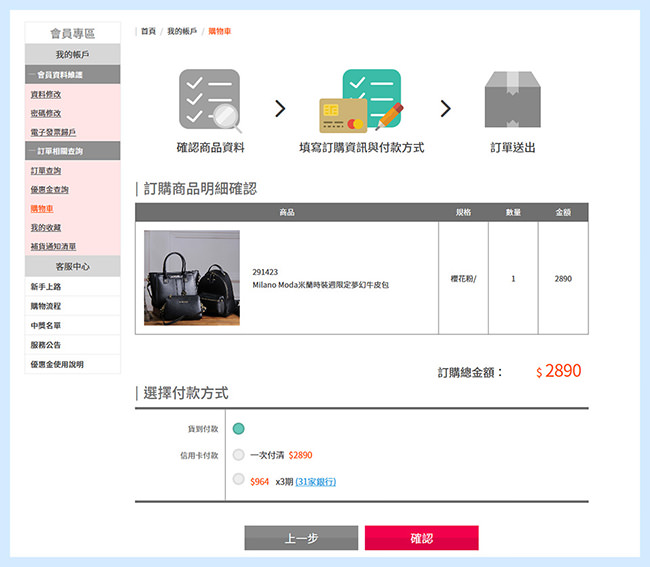Collapse the 訂單相關查詢 sidebar section
The image size is (650, 567).
[x=72, y=151]
